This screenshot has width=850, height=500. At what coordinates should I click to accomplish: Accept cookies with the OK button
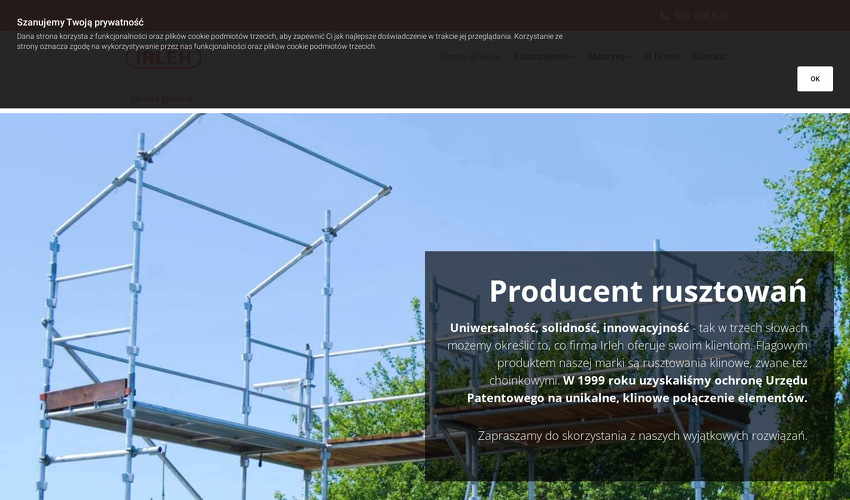coord(815,79)
